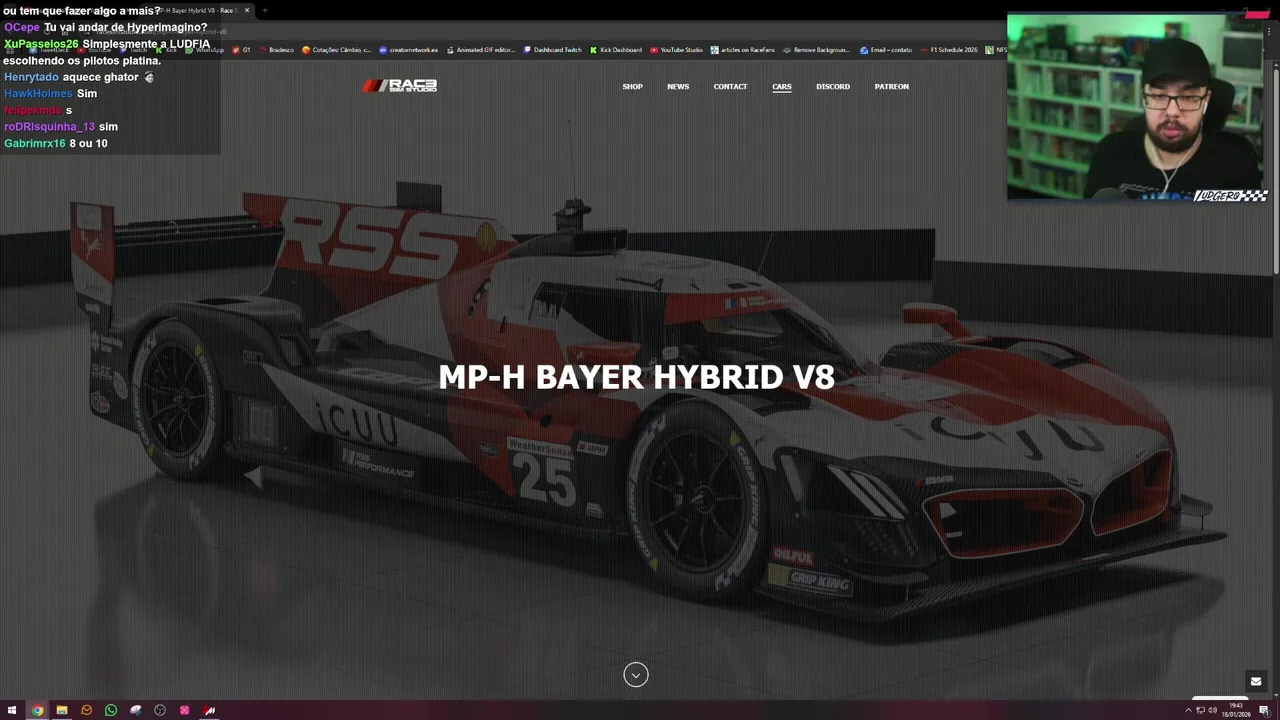Go to the NEWS page
Screen dimensions: 1280x720
pyautogui.click(x=678, y=87)
